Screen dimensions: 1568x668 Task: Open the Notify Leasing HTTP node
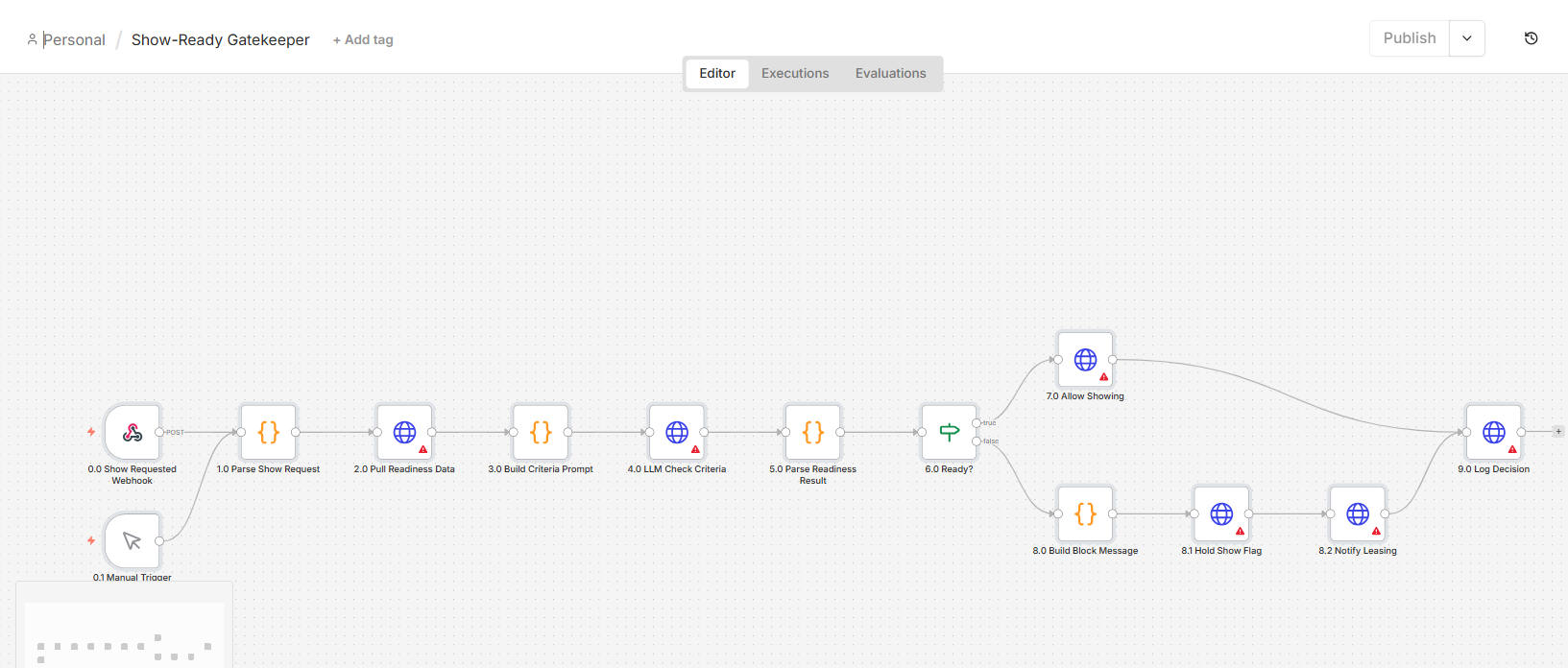[x=1358, y=513]
